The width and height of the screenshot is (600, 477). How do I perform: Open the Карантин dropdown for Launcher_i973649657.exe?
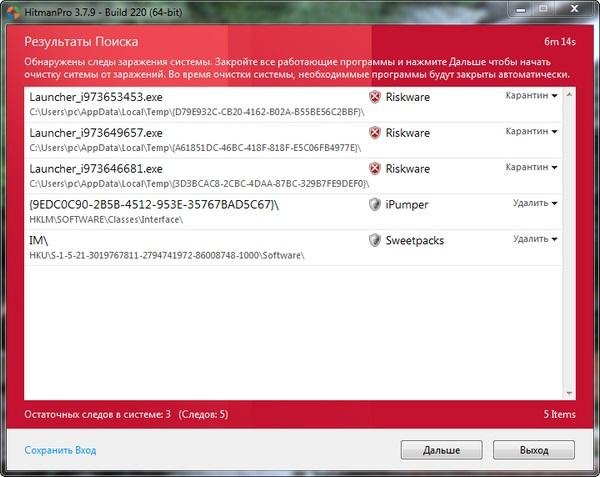531,131
